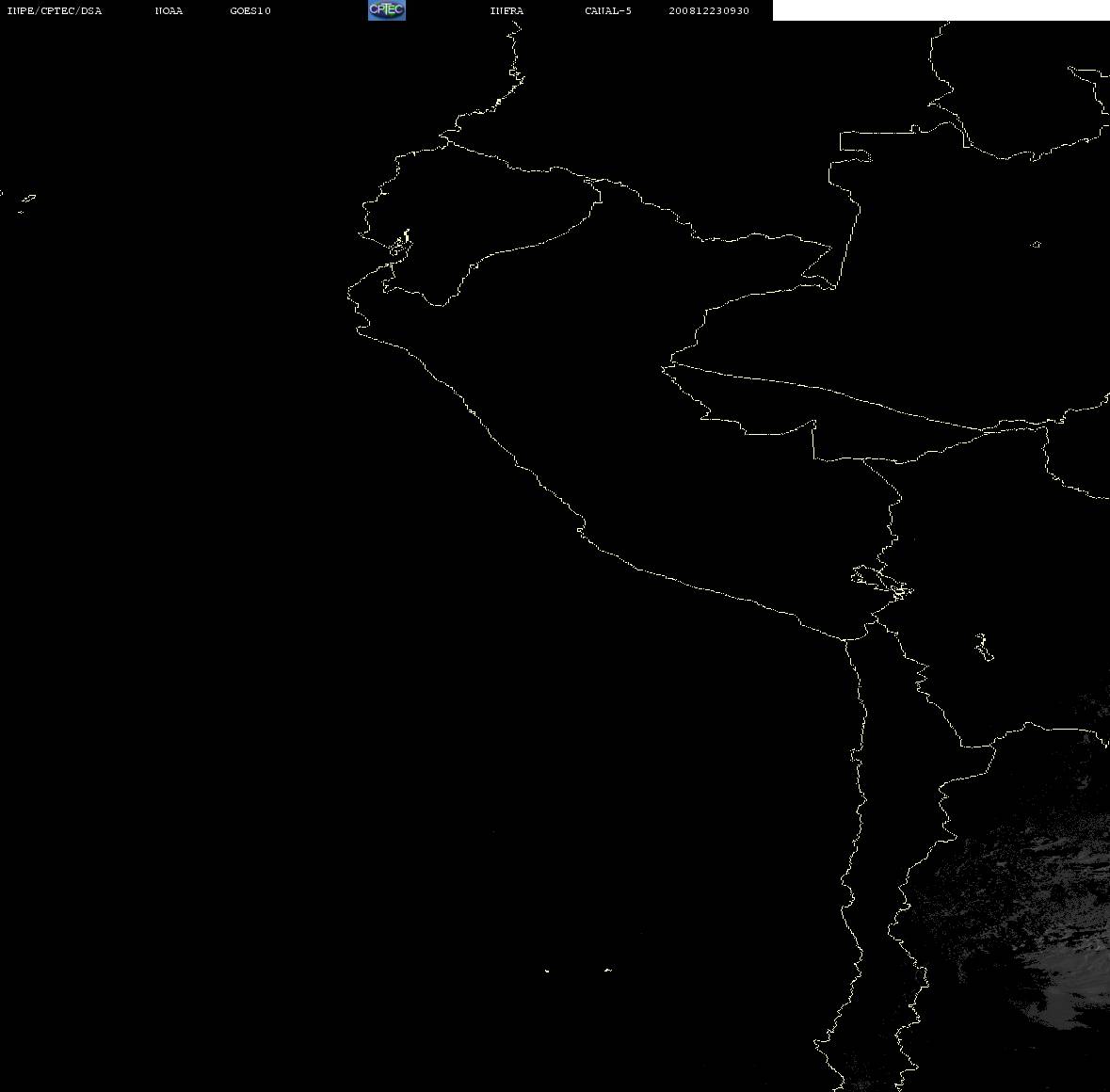Click the Peru–Ecuador–Colombia border junction
The height and width of the screenshot is (1092, 1110).
pyautogui.click(x=595, y=181)
